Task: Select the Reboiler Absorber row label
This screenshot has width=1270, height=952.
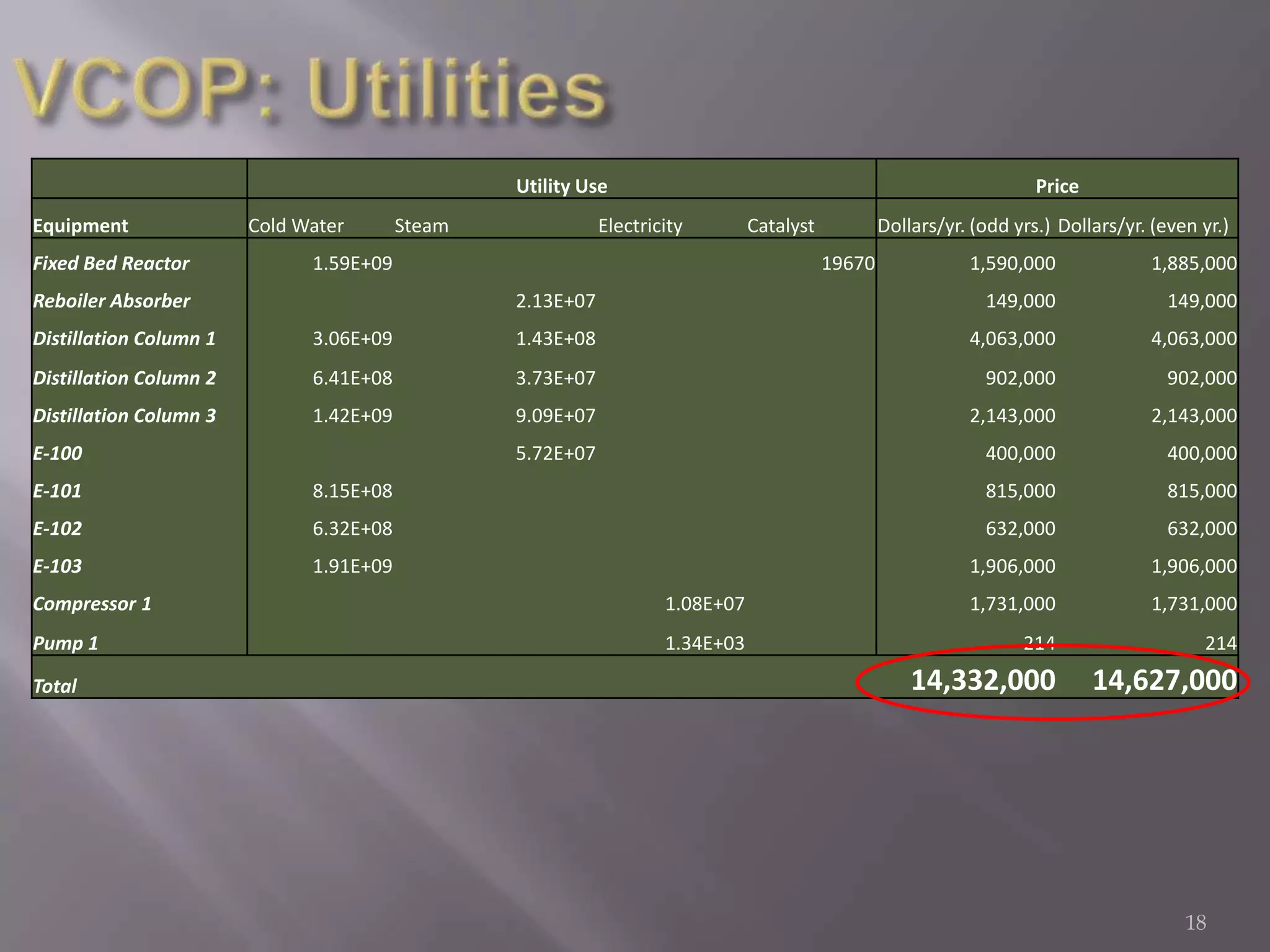Action: 112,301
